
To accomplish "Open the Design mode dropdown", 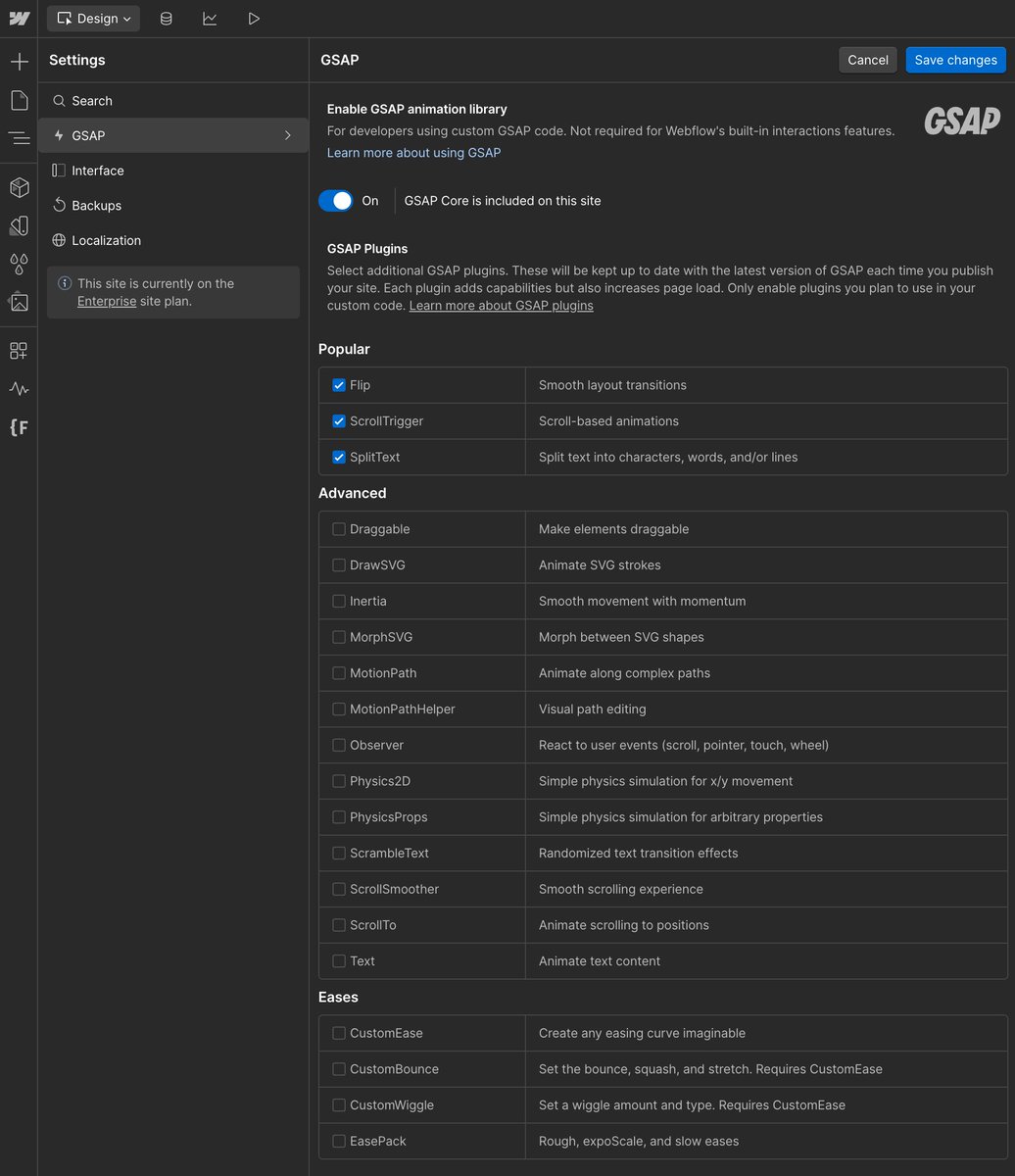I will [x=93, y=19].
